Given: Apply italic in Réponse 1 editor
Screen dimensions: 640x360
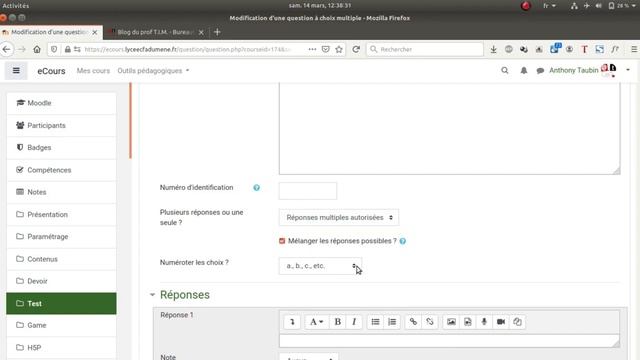Looking at the screenshot, I should click(x=354, y=322).
